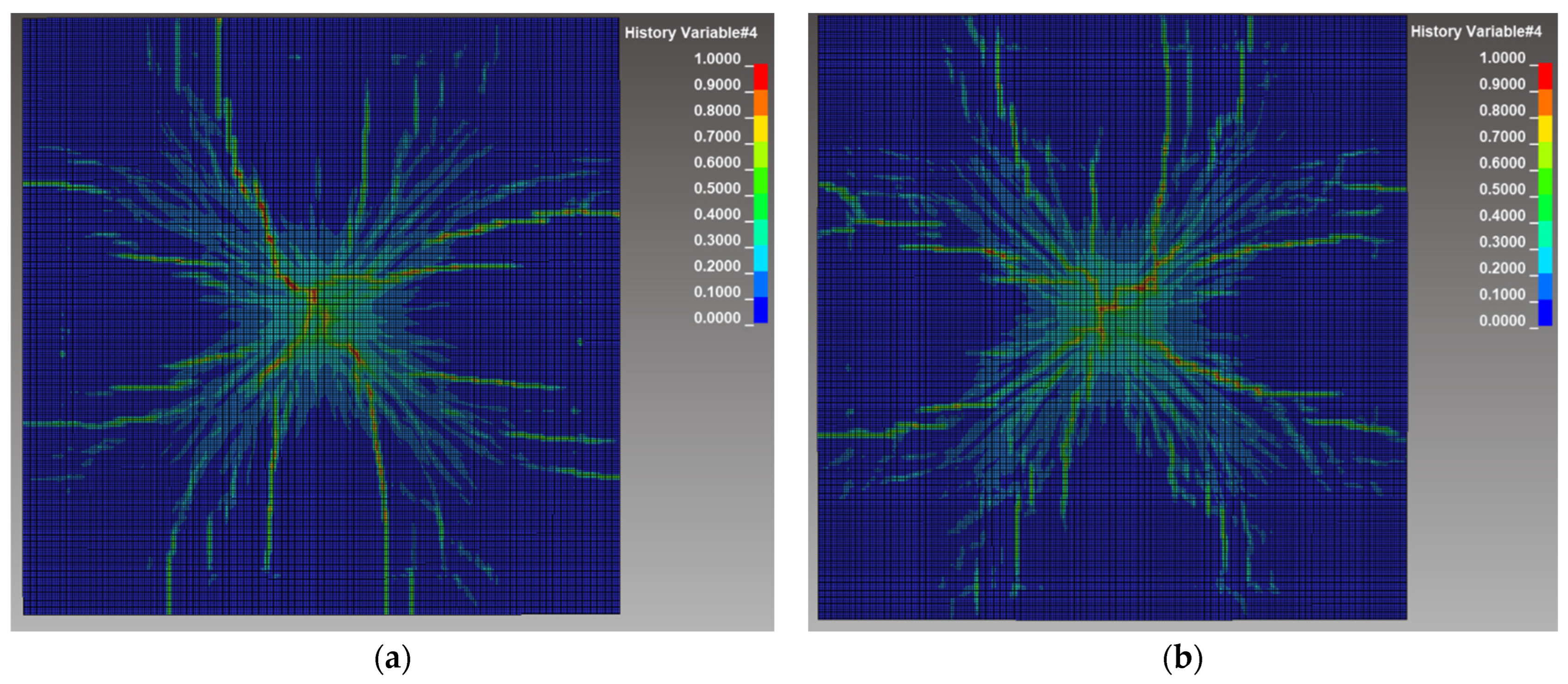Click the 0.3000 label in right legend
Screen dimensions: 1568x684
[1502, 242]
